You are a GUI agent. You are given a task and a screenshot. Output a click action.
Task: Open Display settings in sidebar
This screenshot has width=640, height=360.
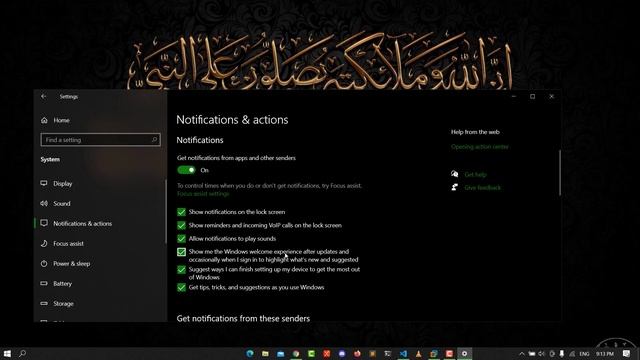click(62, 184)
